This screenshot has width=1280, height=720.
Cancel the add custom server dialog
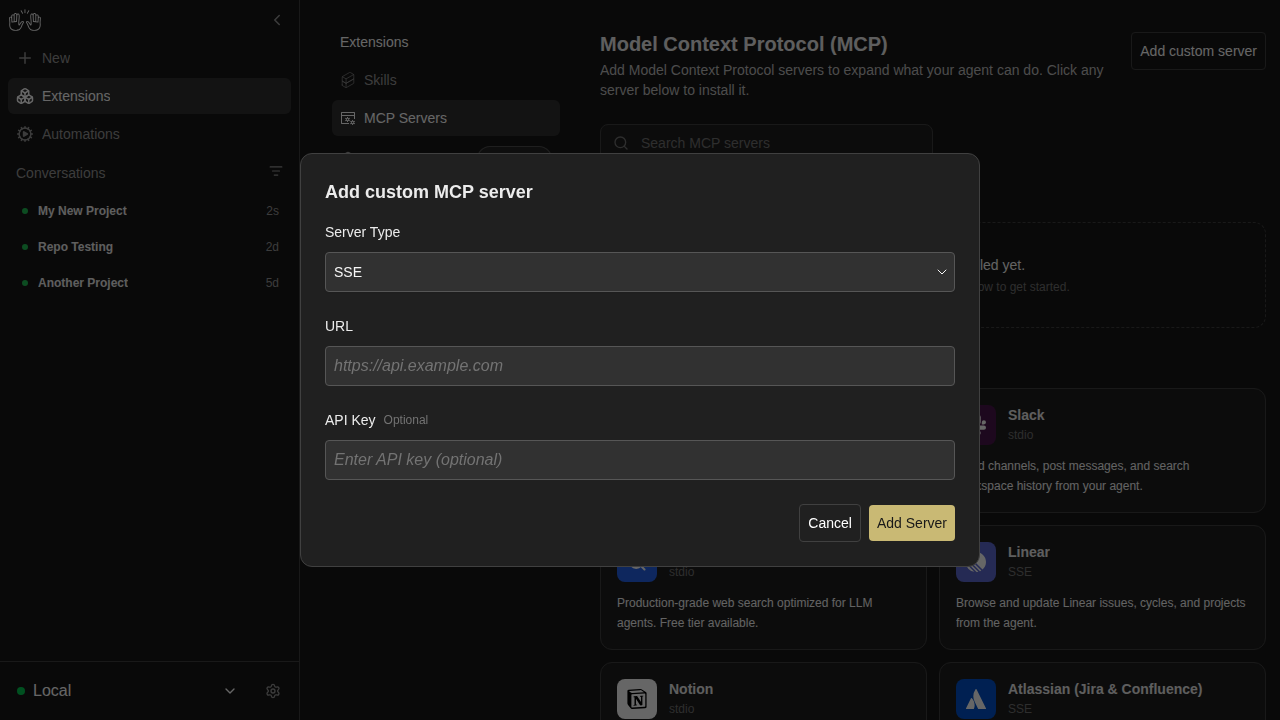830,523
